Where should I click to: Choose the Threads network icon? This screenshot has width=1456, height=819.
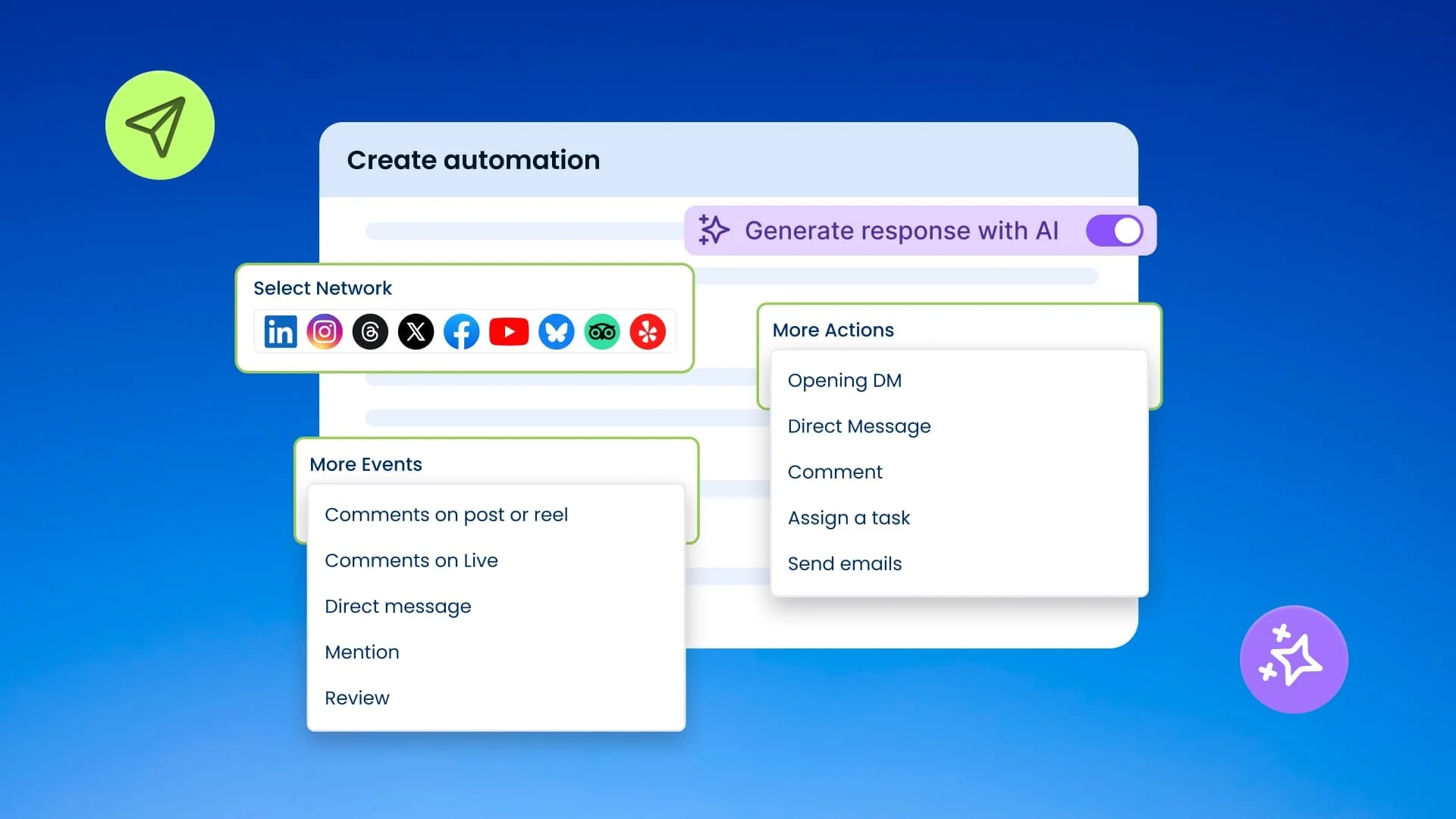[x=370, y=331]
